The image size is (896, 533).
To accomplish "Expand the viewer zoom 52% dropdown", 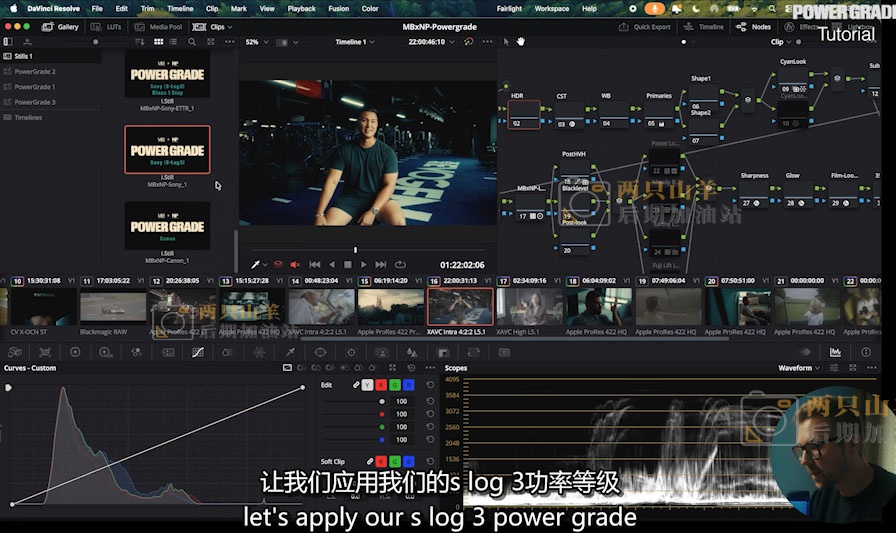I will click(x=257, y=42).
